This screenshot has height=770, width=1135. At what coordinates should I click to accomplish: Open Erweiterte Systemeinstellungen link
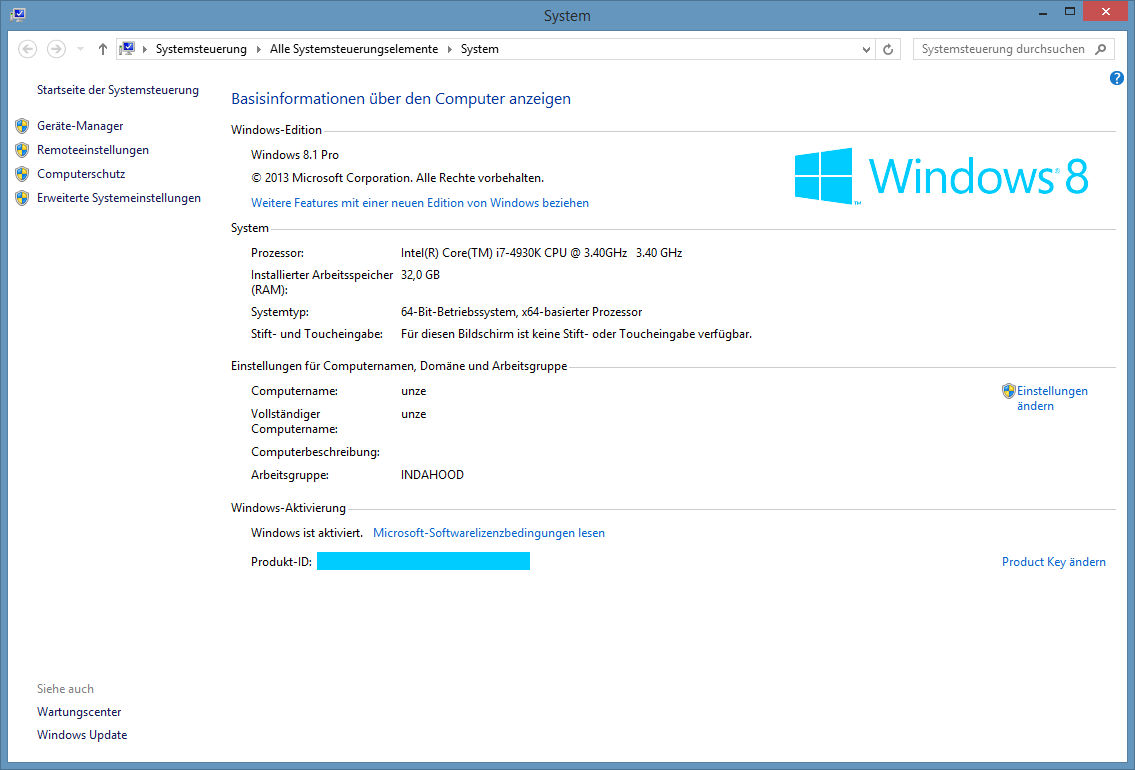(119, 198)
